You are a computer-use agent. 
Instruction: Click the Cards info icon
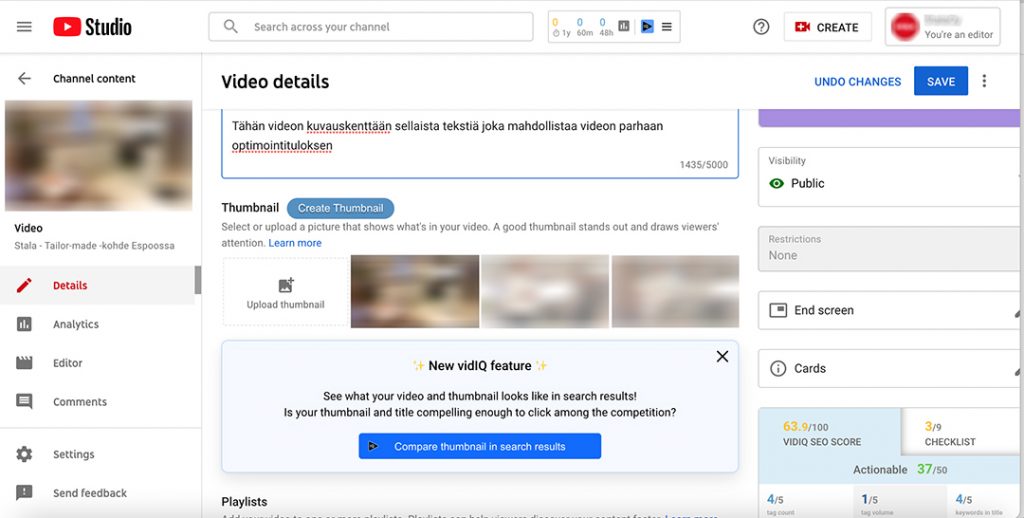(778, 368)
